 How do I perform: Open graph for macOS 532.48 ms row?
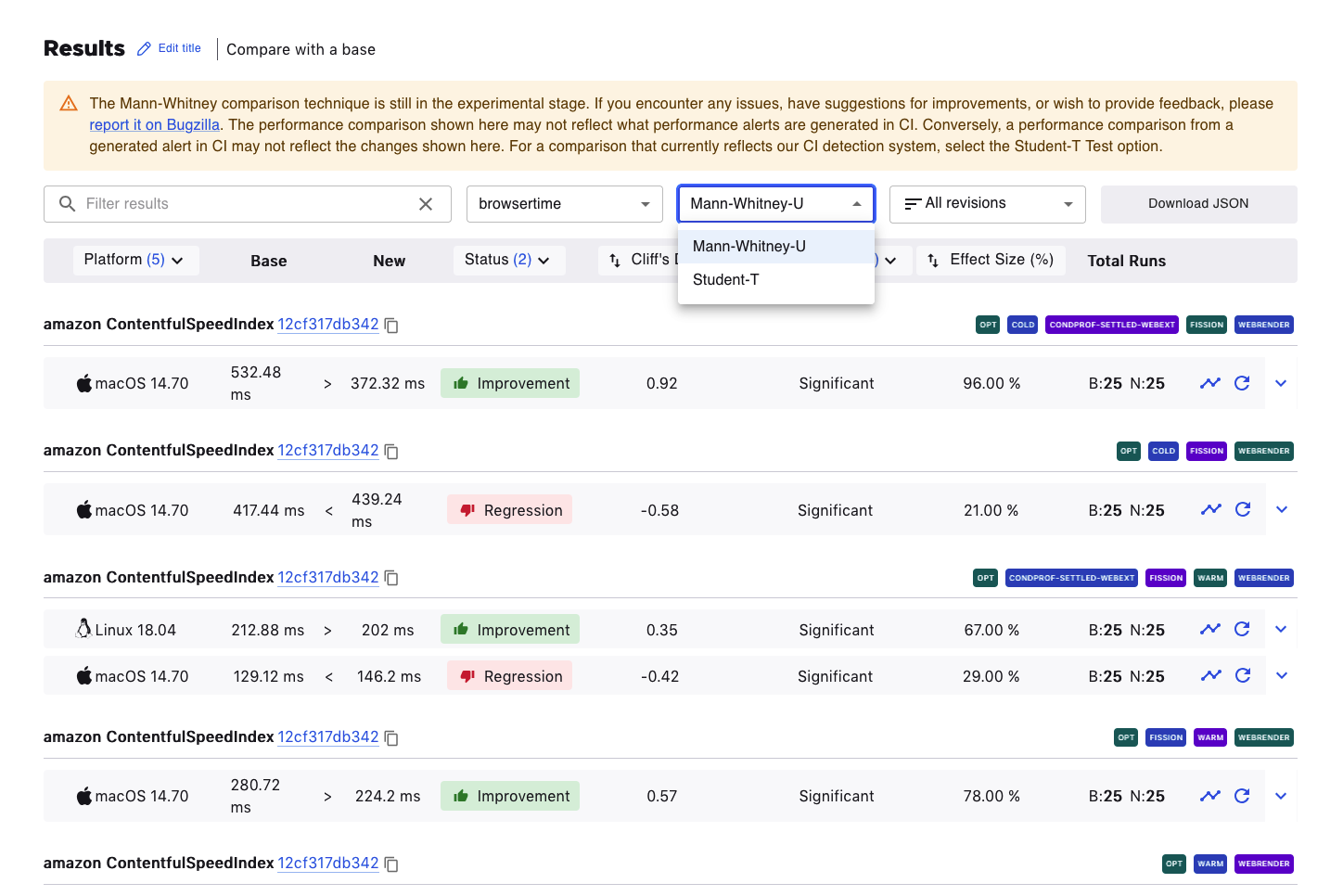click(x=1209, y=383)
